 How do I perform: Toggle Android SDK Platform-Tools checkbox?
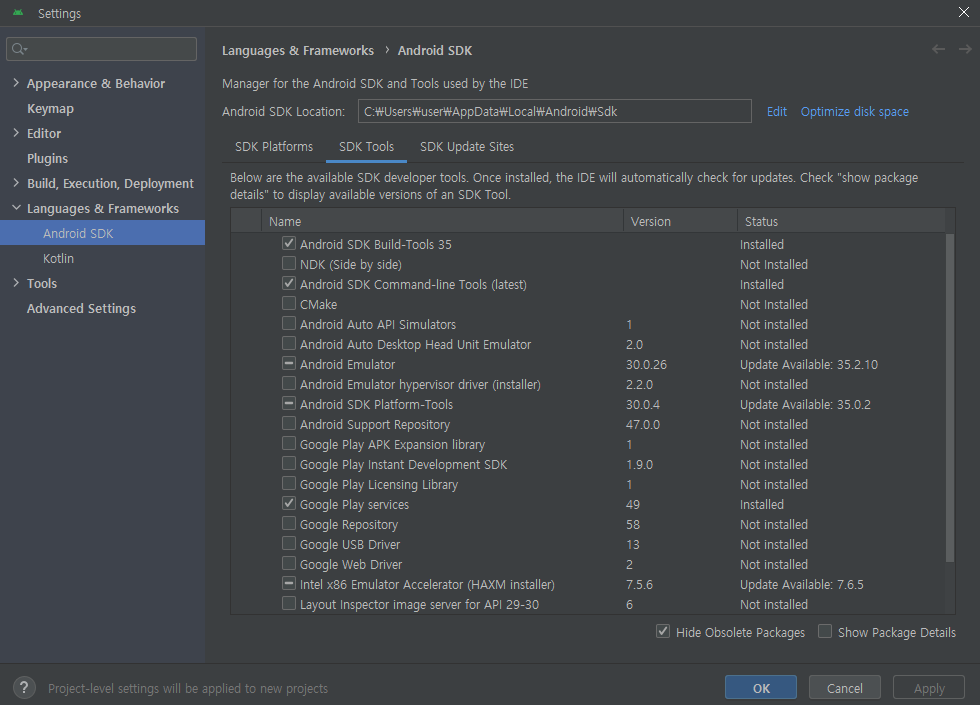289,403
